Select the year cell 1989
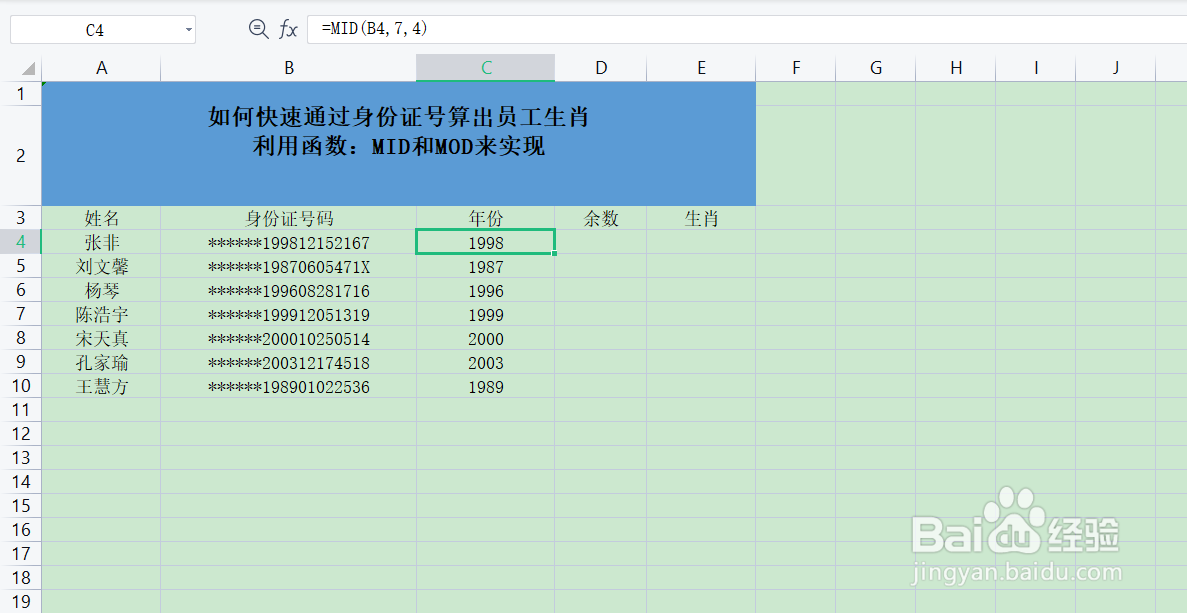The height and width of the screenshot is (613, 1187). point(486,387)
